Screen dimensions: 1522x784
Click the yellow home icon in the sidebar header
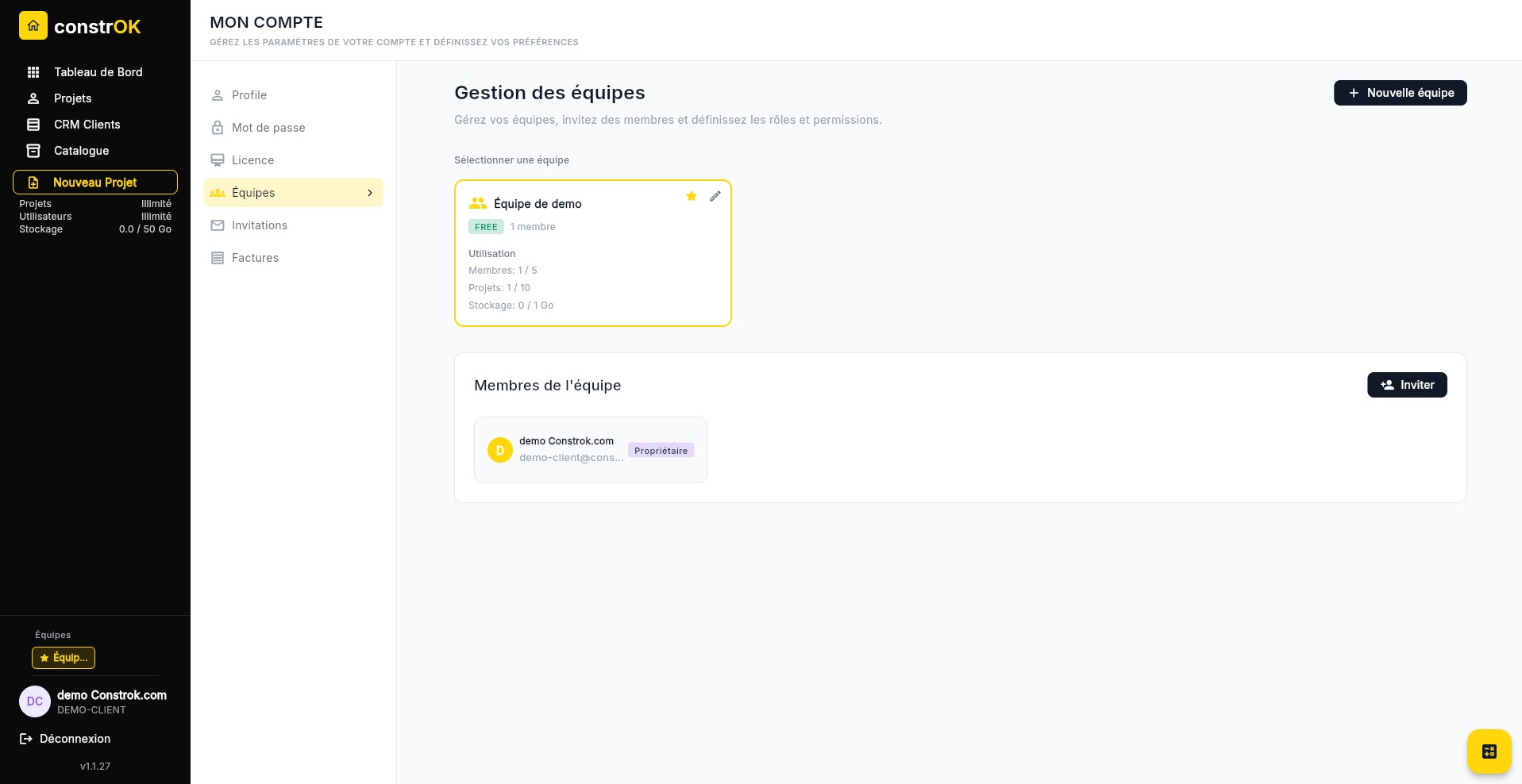tap(33, 25)
